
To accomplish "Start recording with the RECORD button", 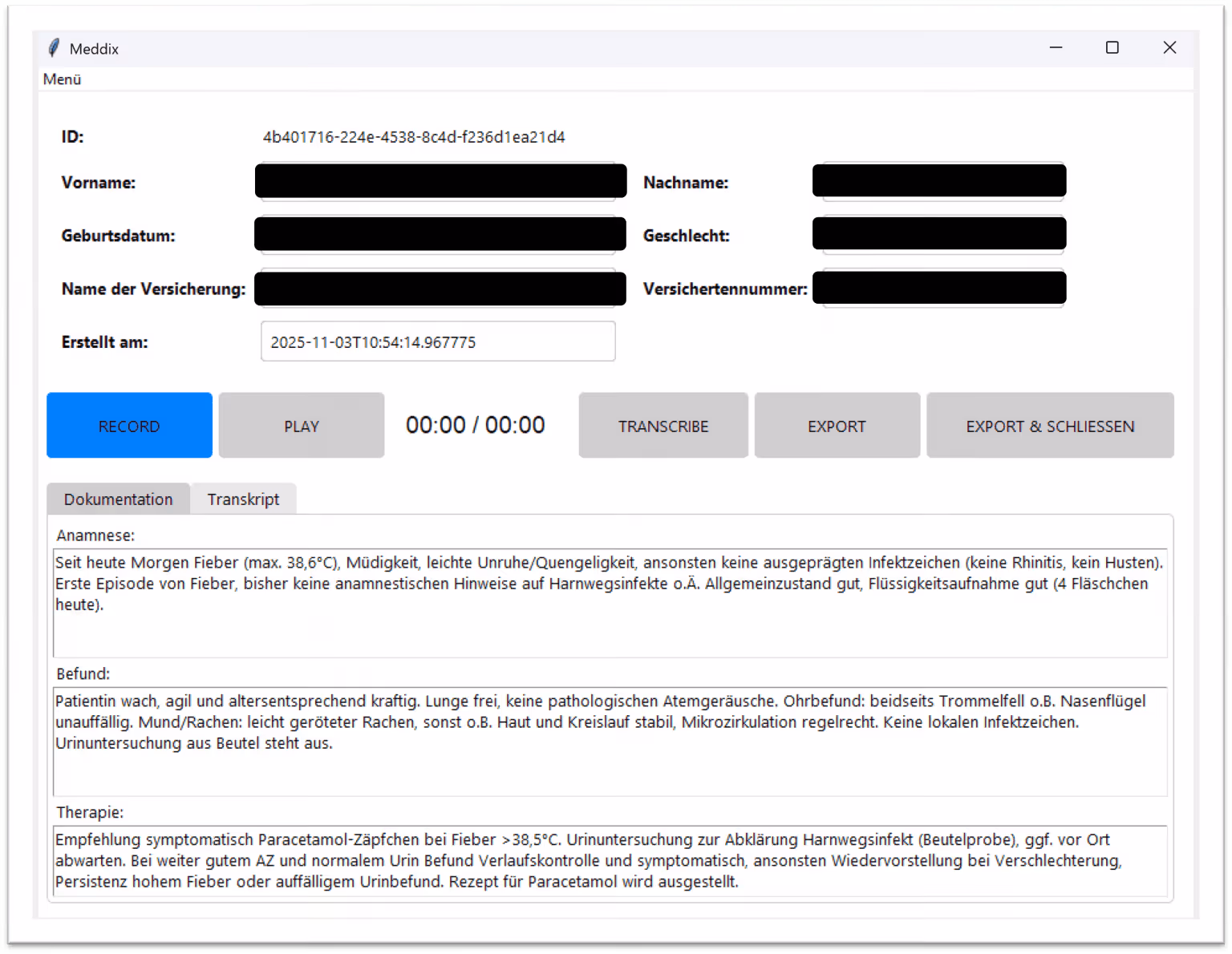I will (128, 425).
